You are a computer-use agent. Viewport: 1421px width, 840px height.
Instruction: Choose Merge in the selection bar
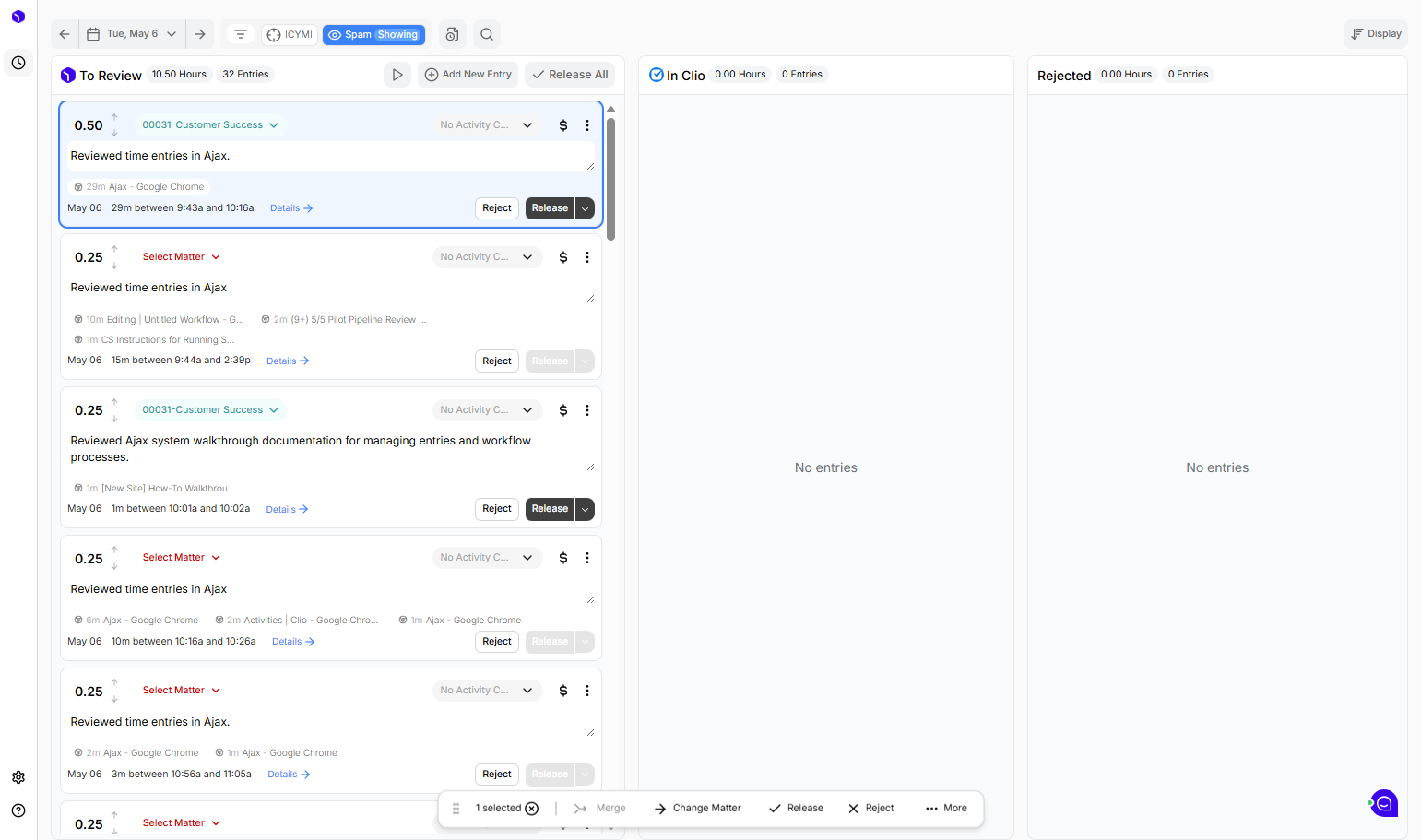click(x=599, y=809)
